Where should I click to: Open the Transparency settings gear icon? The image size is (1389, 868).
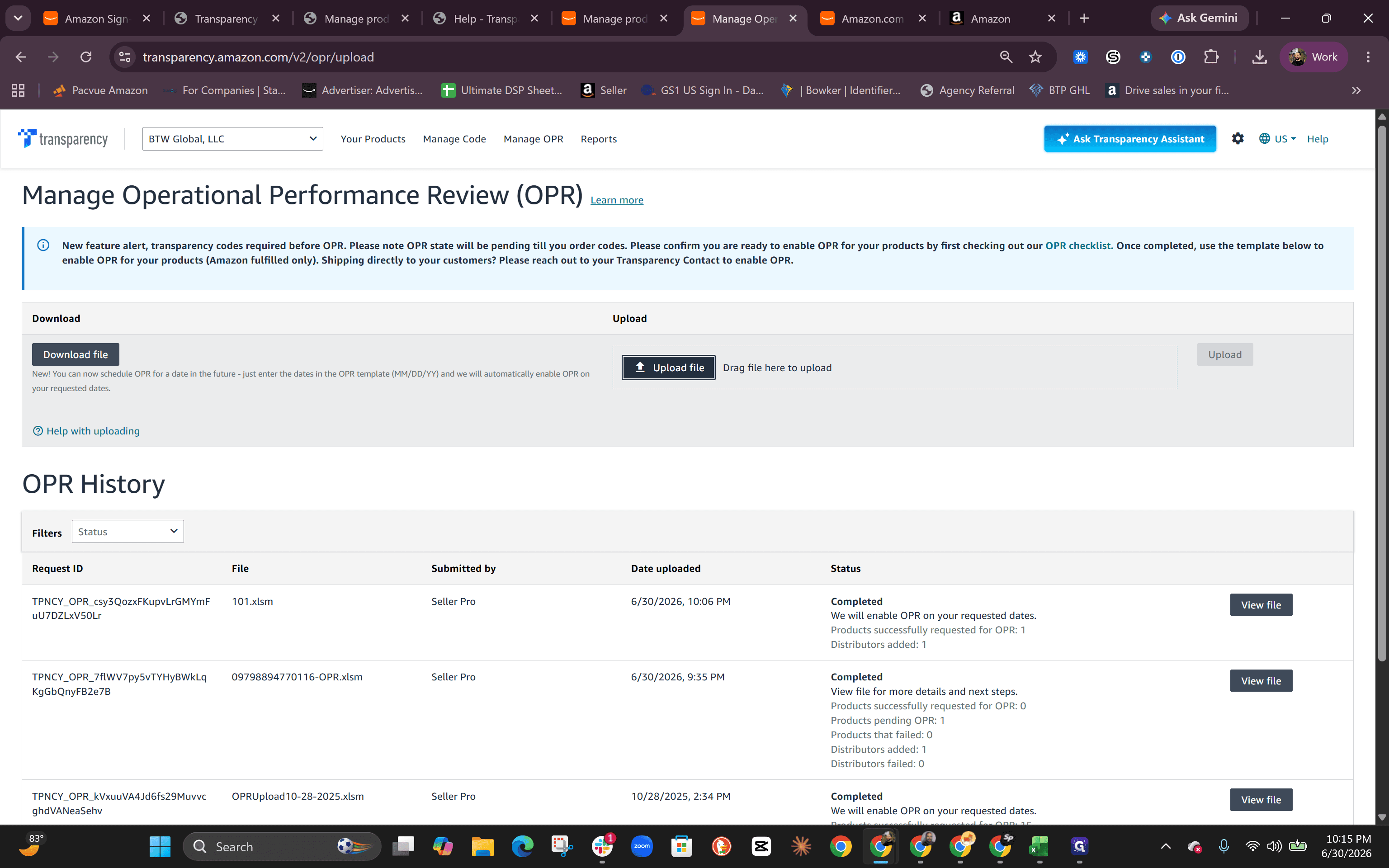(x=1238, y=138)
